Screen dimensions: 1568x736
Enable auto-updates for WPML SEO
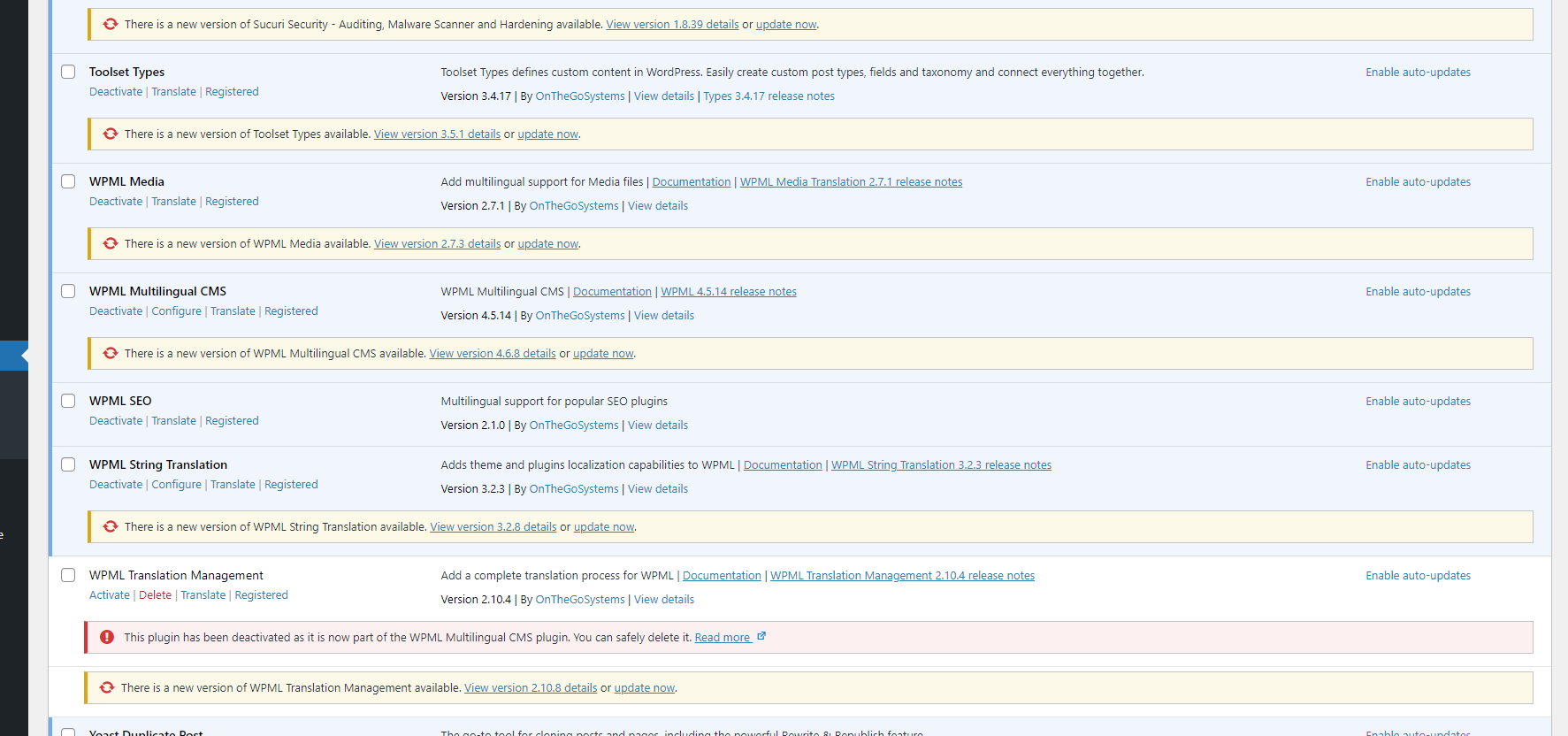click(x=1418, y=402)
